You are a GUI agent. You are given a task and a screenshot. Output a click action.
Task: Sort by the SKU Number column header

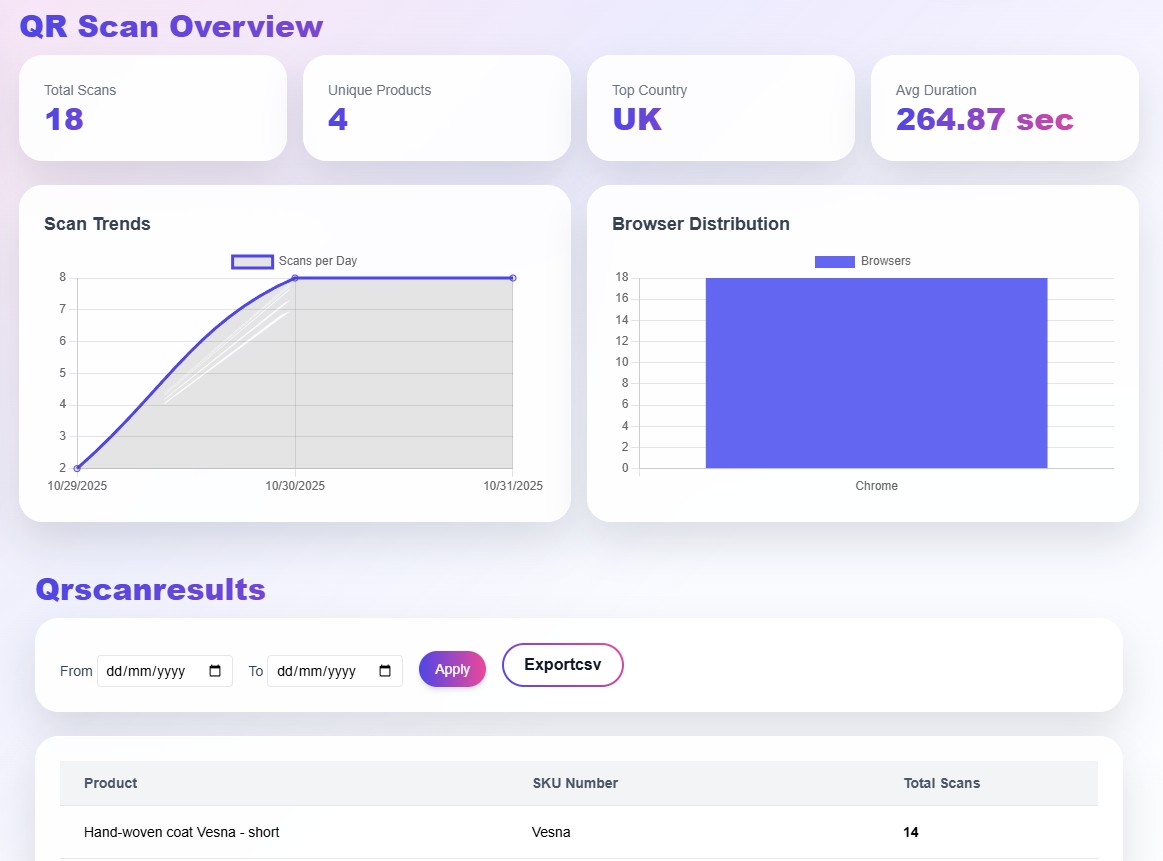(576, 783)
